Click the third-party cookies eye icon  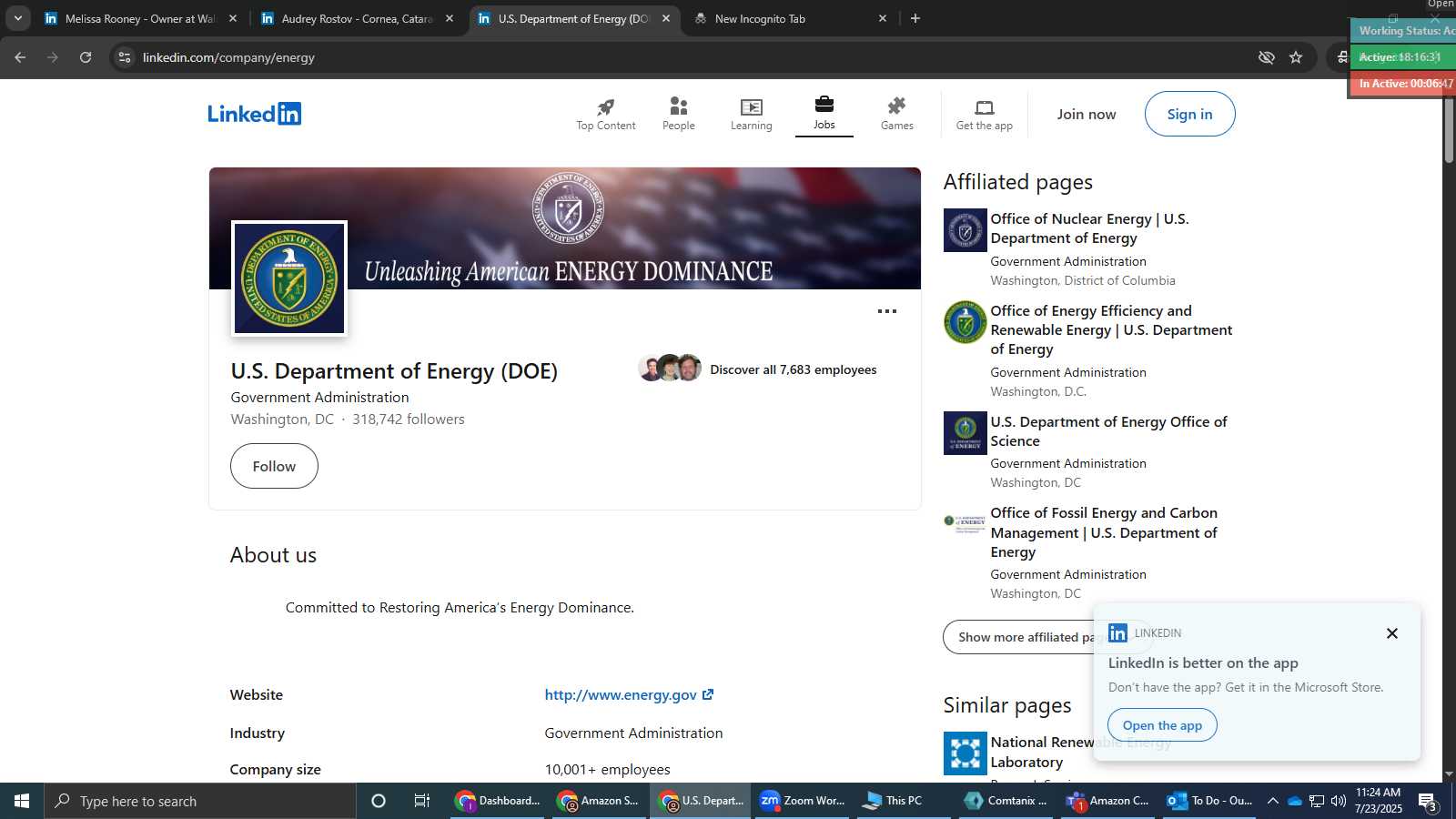click(x=1266, y=57)
